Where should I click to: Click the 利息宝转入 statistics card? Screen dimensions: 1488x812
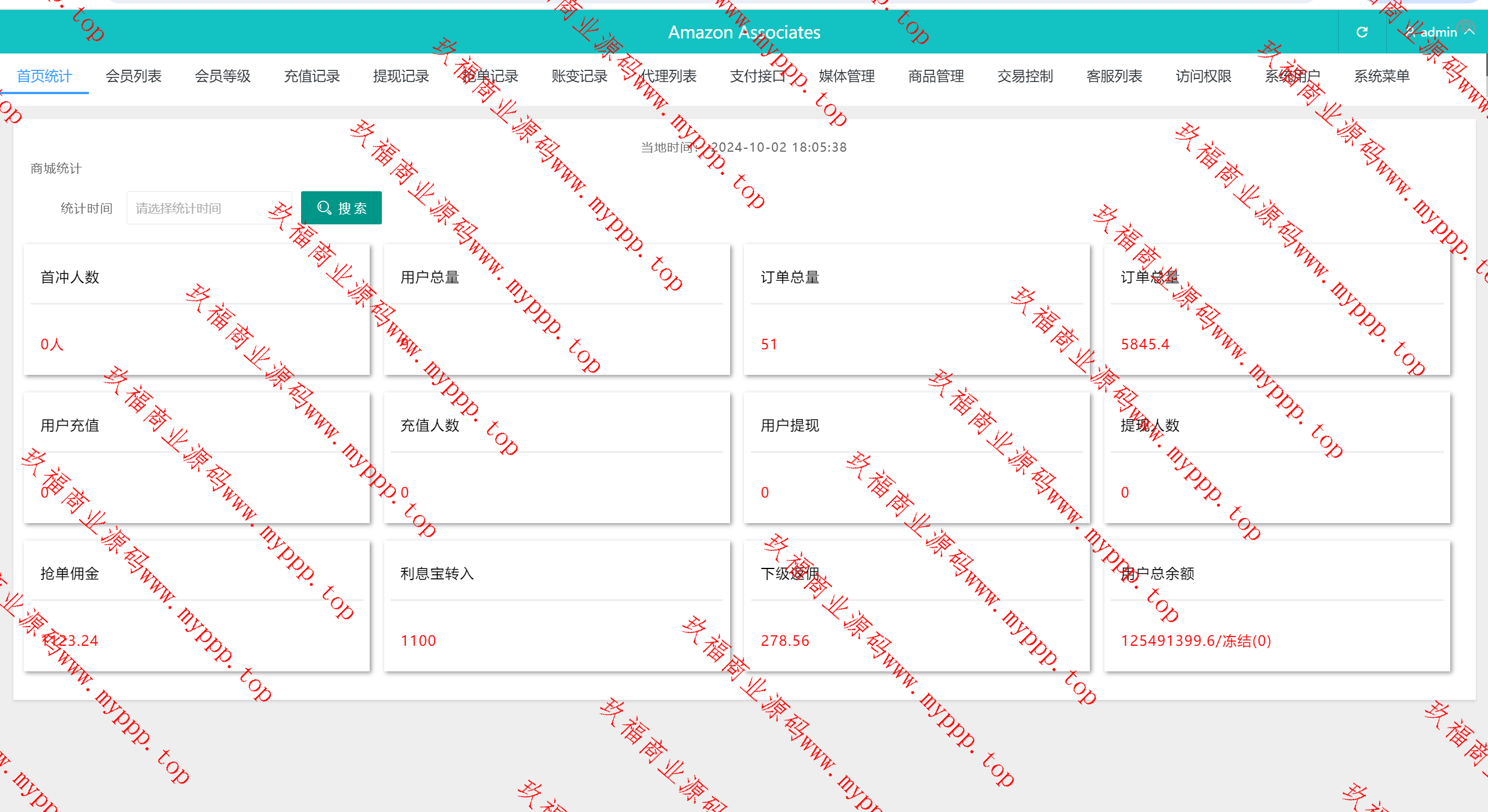coord(556,606)
